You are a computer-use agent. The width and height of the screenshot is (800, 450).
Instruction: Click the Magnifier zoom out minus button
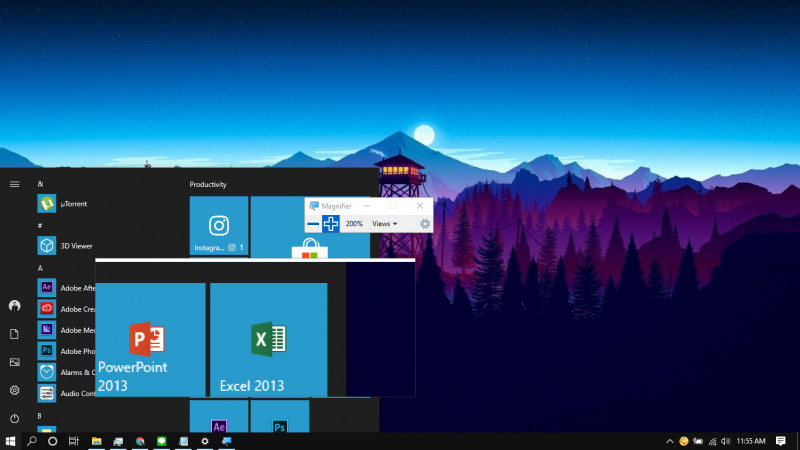coord(313,224)
